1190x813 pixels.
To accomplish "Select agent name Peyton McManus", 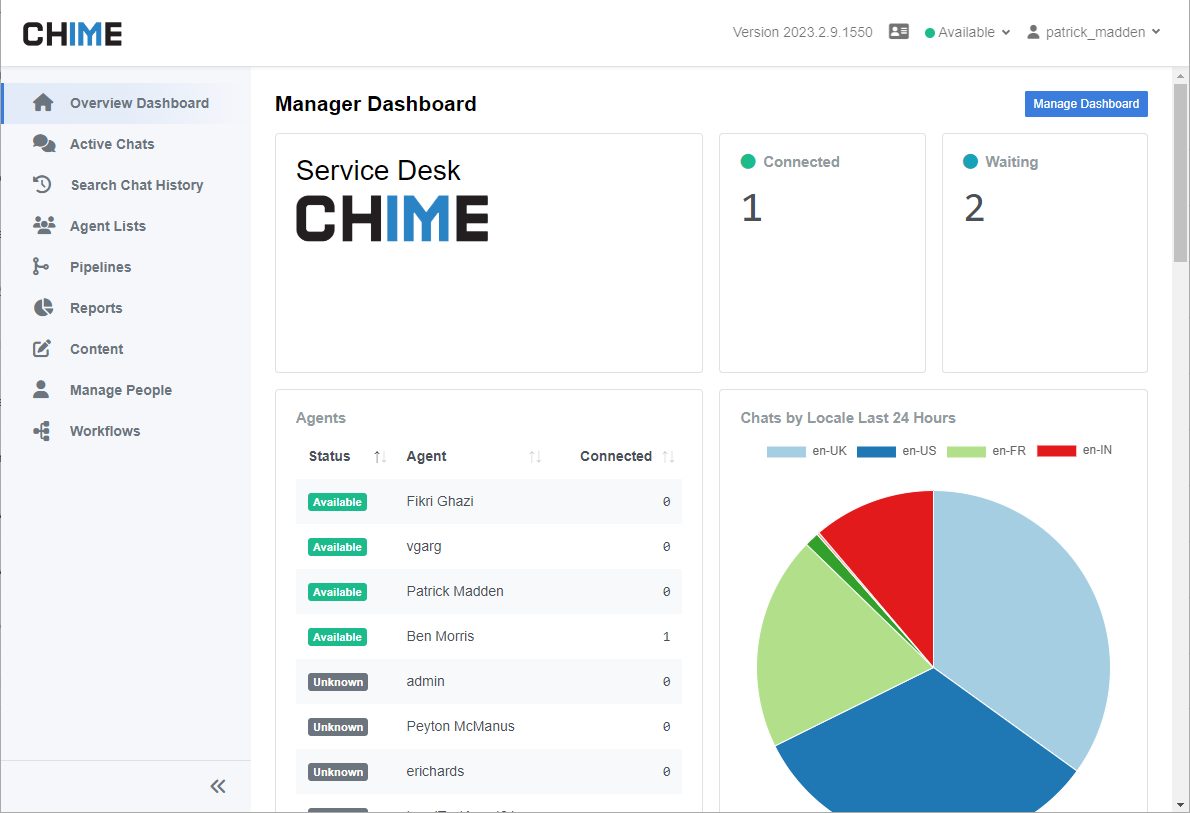I will point(460,726).
